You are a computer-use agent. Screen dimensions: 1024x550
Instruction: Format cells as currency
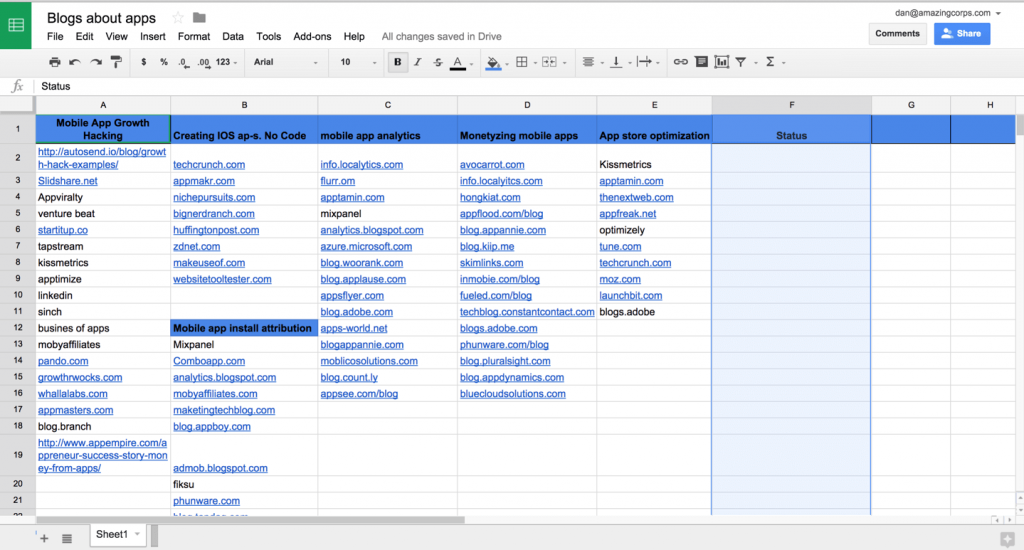pyautogui.click(x=144, y=62)
